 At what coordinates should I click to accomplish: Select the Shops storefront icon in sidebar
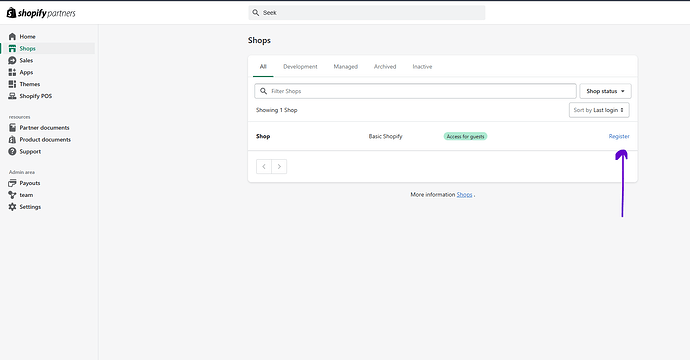(x=12, y=48)
